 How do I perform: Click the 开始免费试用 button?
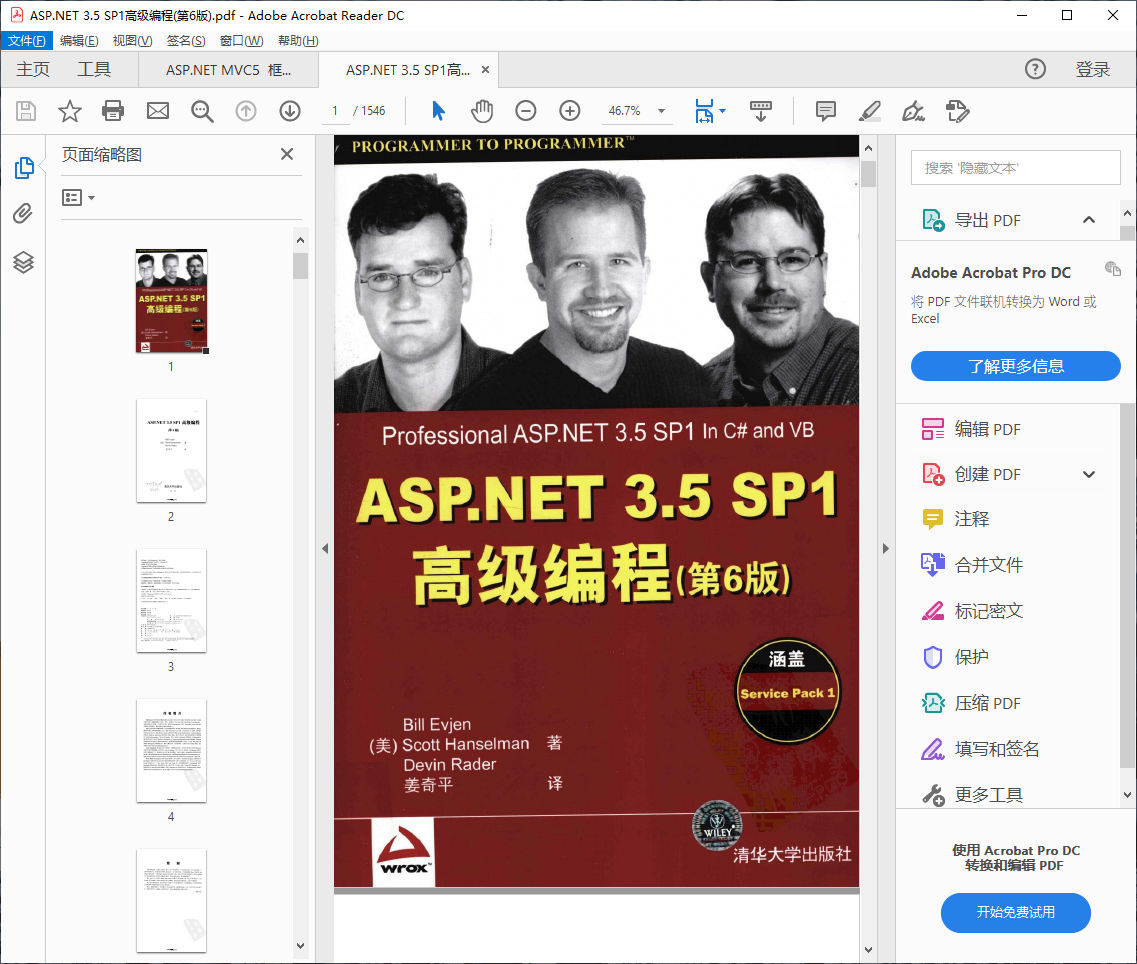pyautogui.click(x=1015, y=912)
